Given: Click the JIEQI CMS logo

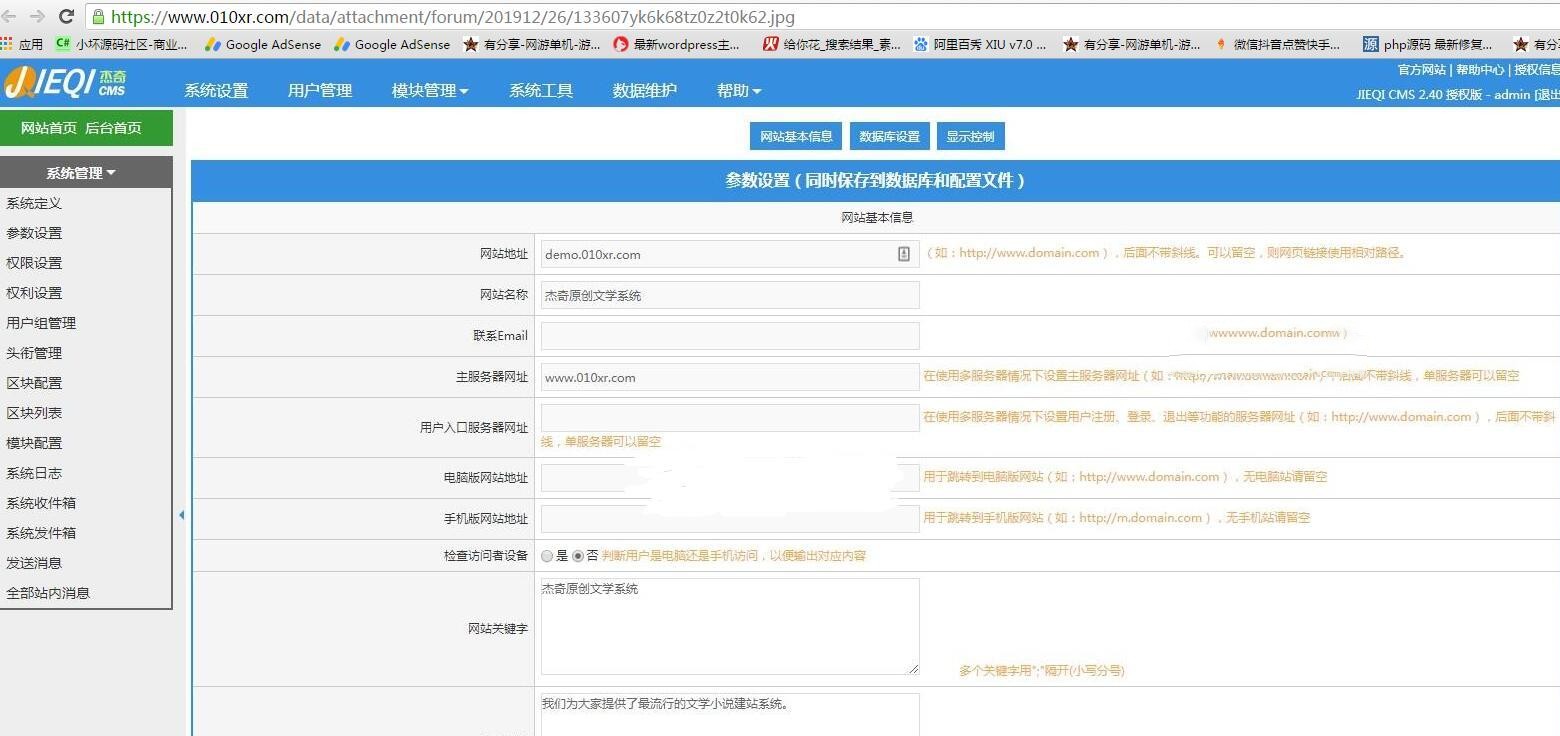Looking at the screenshot, I should (x=66, y=84).
